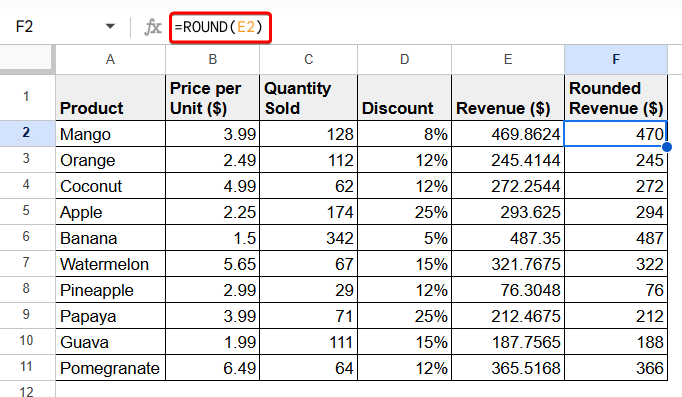Select the Coconut cell
The image size is (682, 397).
coord(110,186)
